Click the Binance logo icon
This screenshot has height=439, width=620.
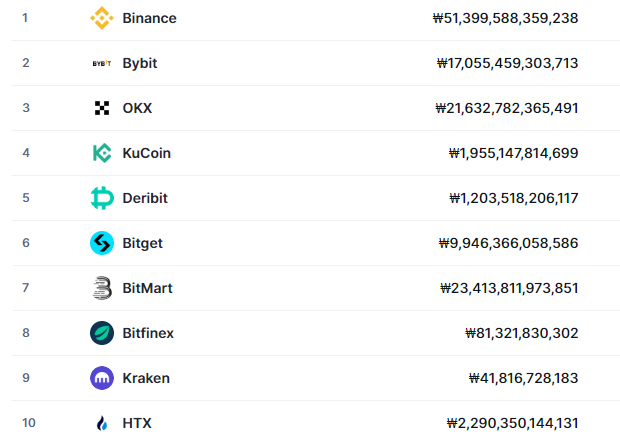[102, 18]
